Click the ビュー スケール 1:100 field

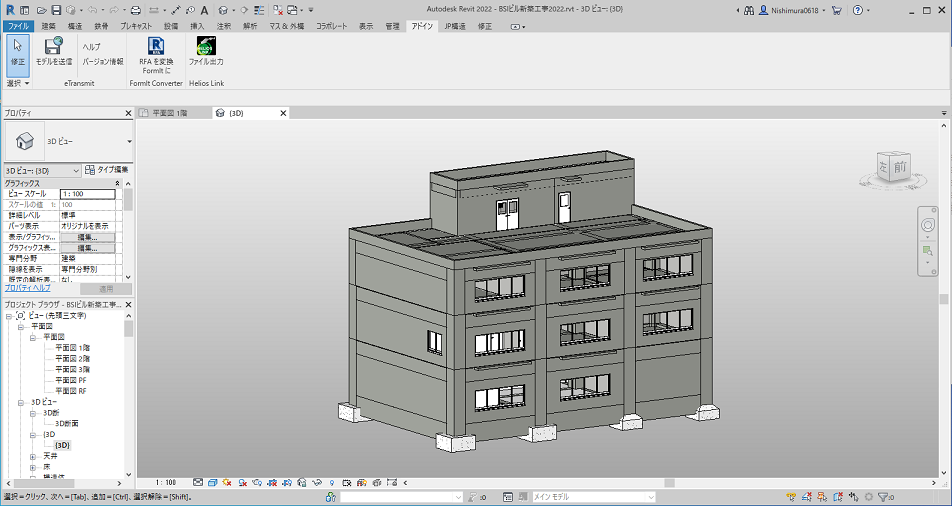tap(86, 193)
